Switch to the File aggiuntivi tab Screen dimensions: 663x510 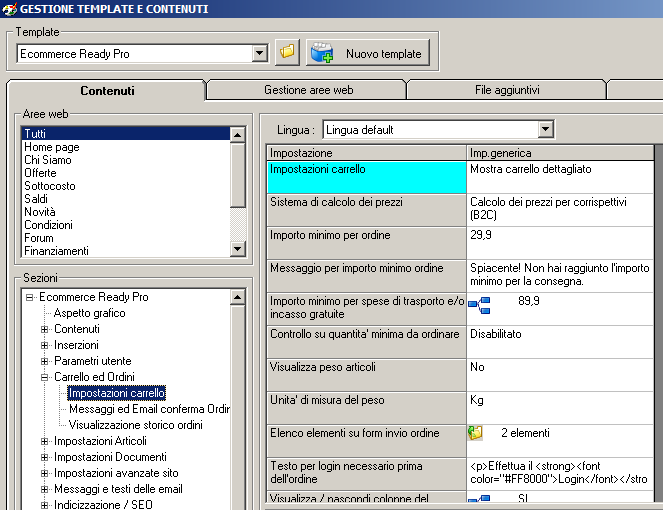pyautogui.click(x=507, y=90)
